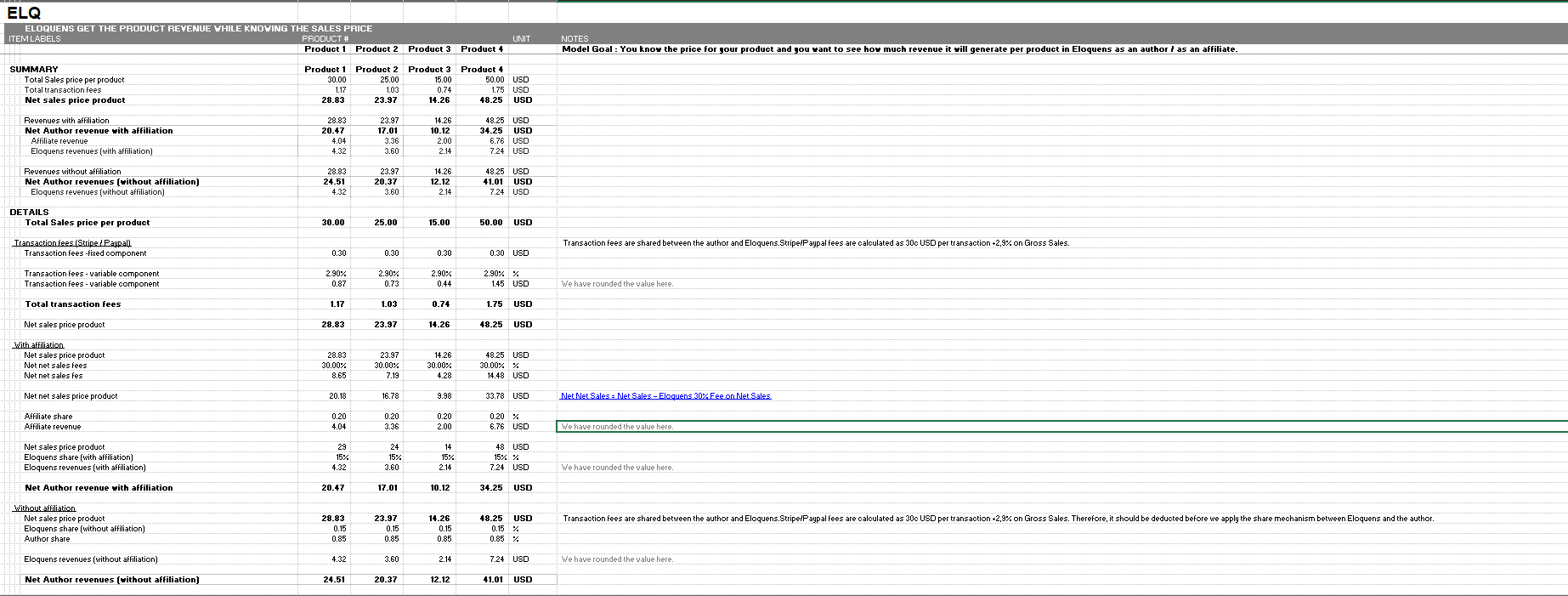1568x596 pixels.
Task: Click the 'With affiliation' subheading
Action: point(39,345)
